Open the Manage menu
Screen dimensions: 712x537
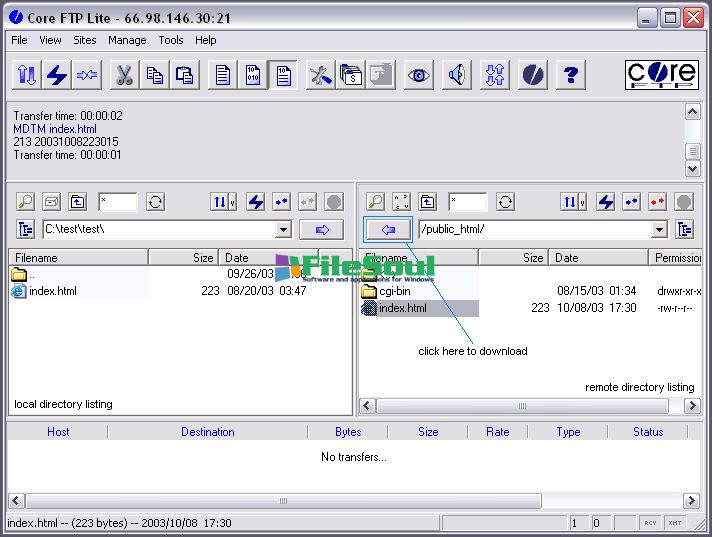coord(127,40)
